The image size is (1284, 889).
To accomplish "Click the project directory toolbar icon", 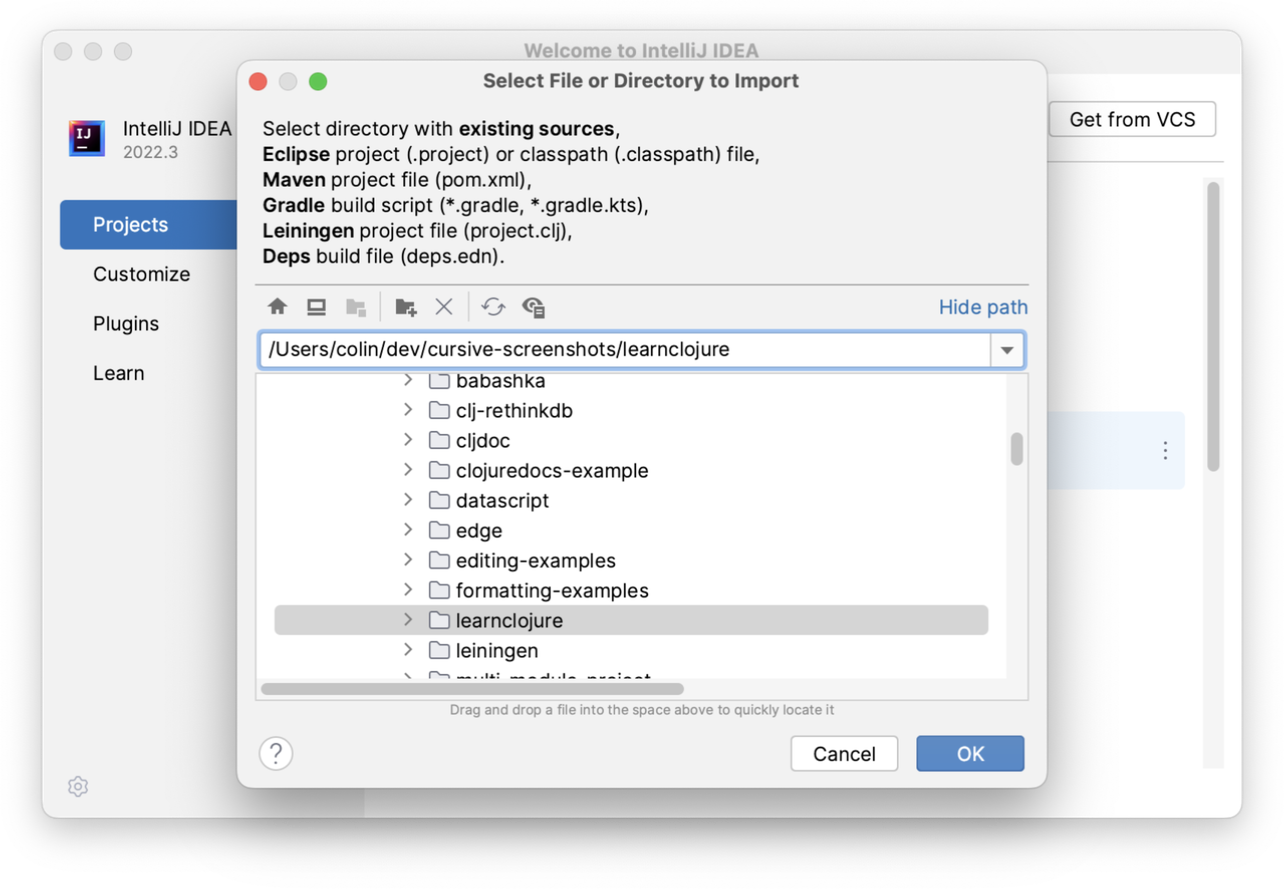I will 355,307.
